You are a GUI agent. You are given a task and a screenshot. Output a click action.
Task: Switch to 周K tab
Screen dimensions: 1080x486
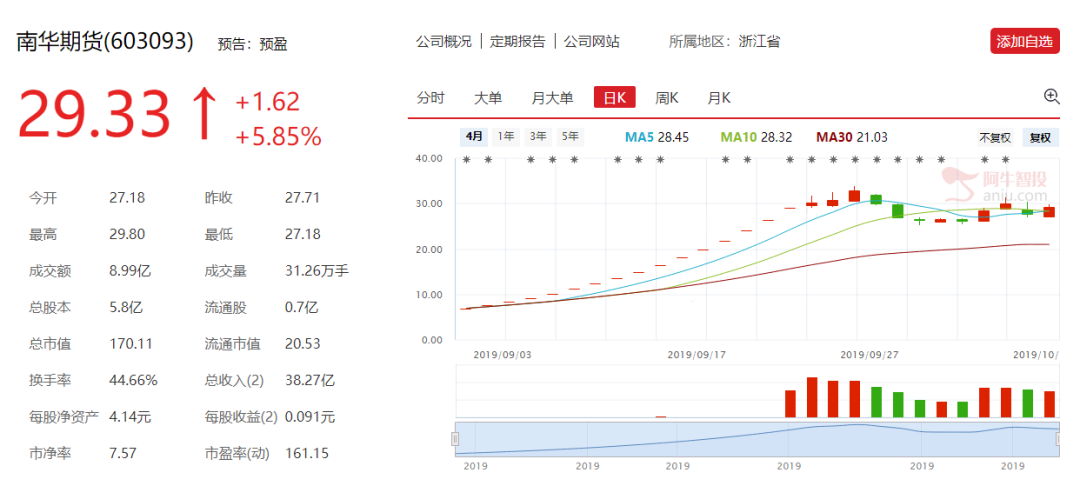point(666,98)
